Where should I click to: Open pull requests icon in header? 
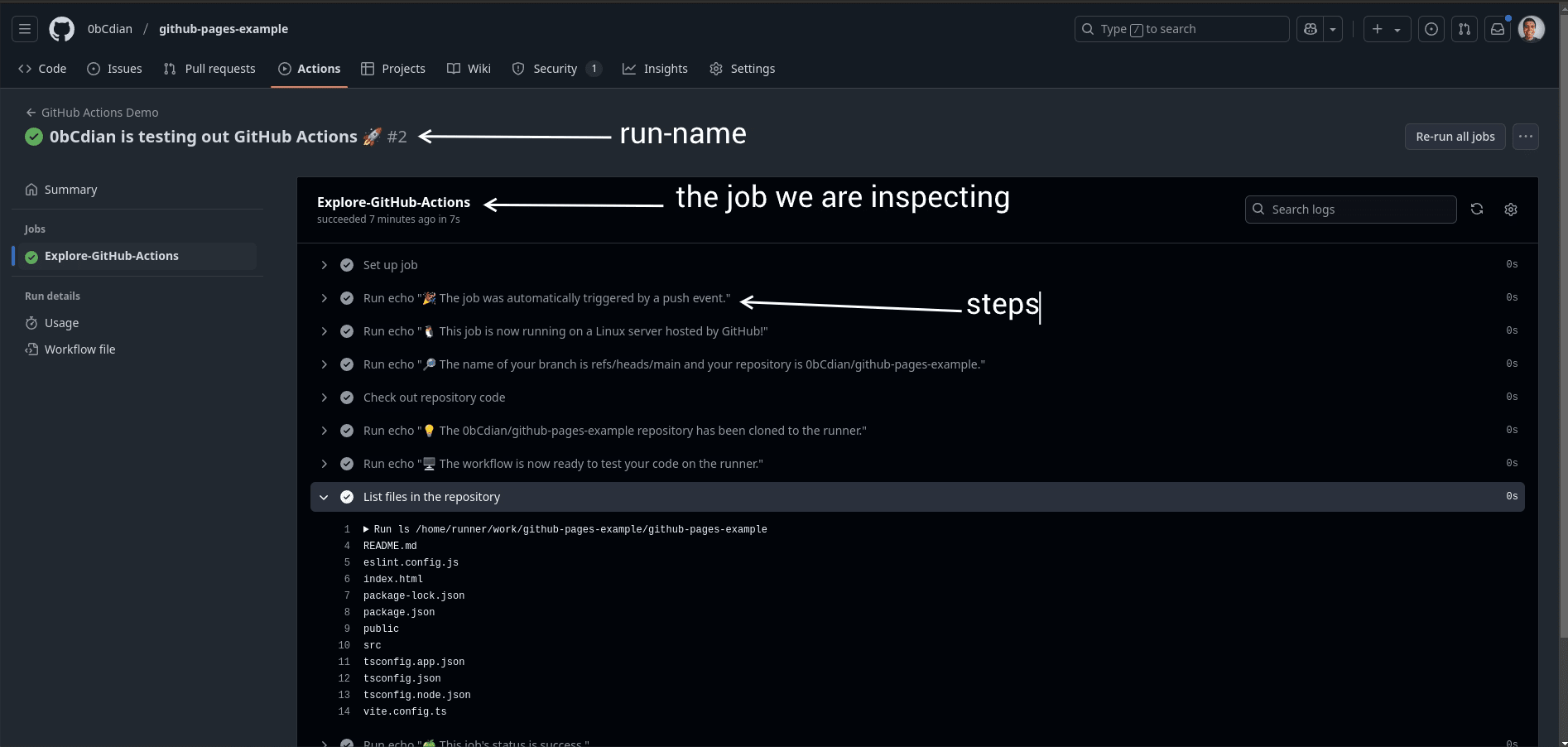point(1465,29)
